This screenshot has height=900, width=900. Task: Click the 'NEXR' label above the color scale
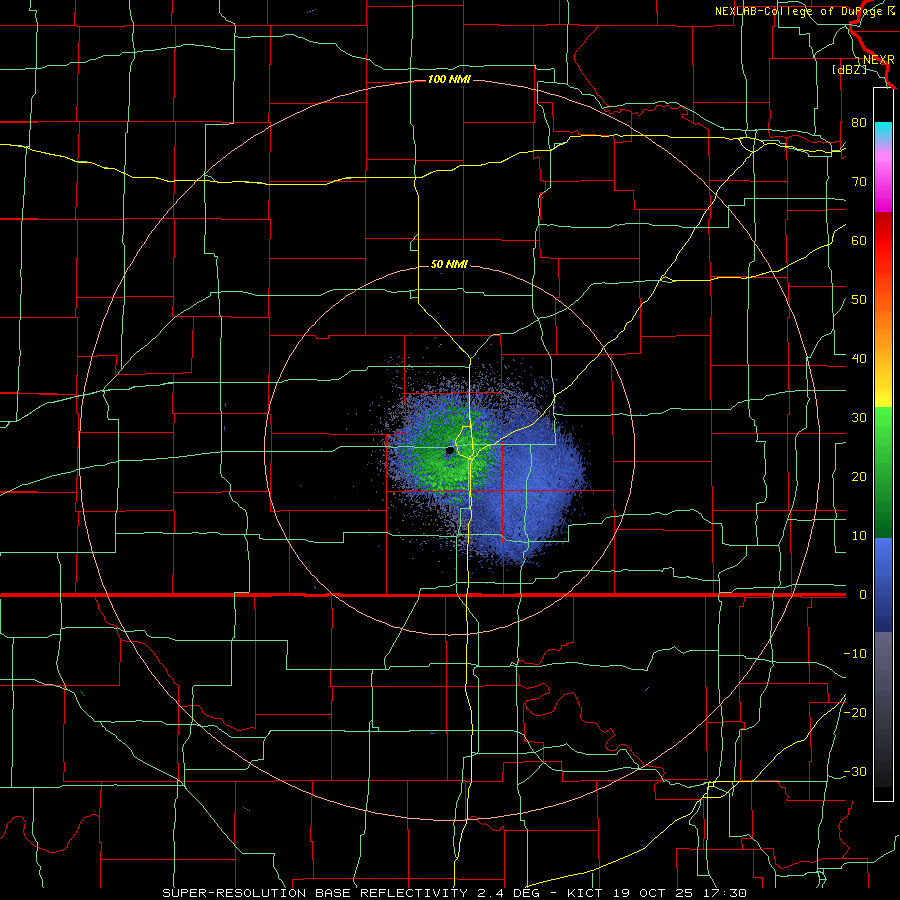click(879, 60)
